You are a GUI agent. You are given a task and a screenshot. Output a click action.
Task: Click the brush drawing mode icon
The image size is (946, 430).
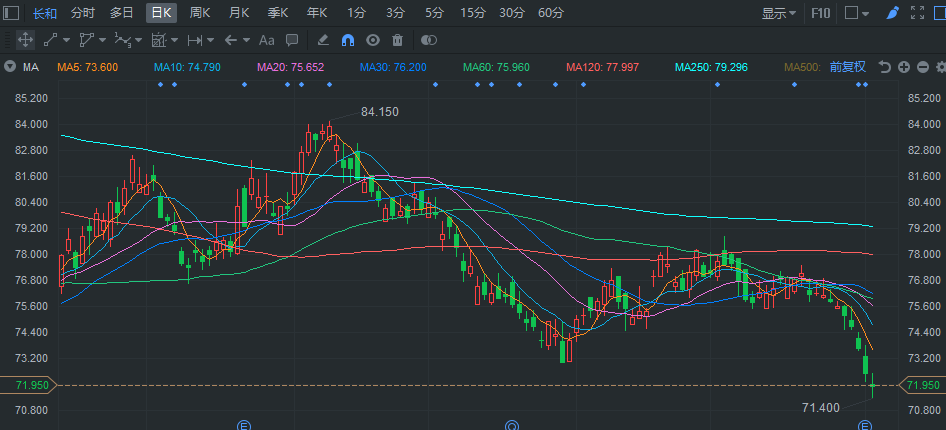(894, 13)
